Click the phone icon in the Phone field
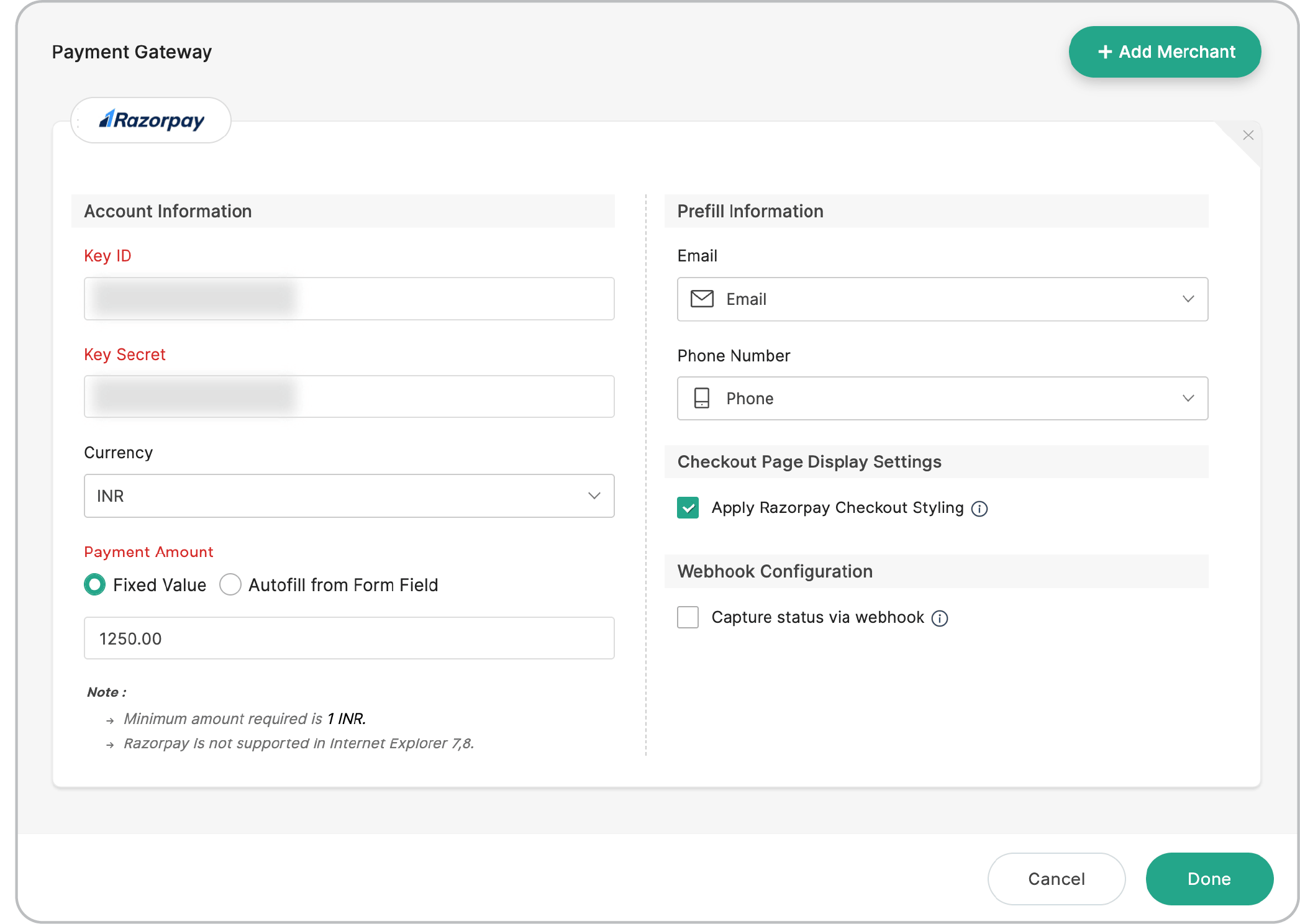Screen dimensions: 1300x924 [x=701, y=398]
